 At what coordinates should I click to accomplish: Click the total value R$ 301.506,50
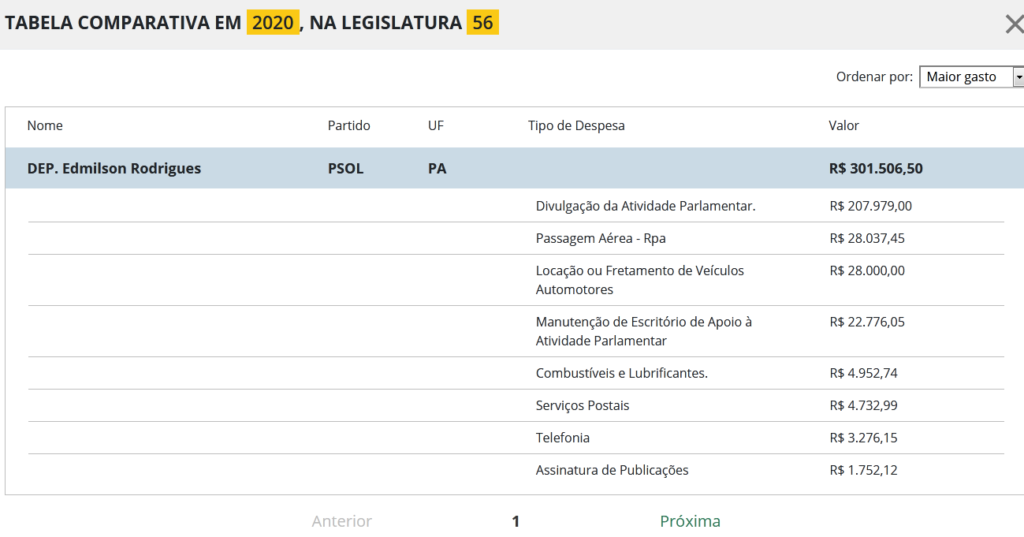(876, 169)
